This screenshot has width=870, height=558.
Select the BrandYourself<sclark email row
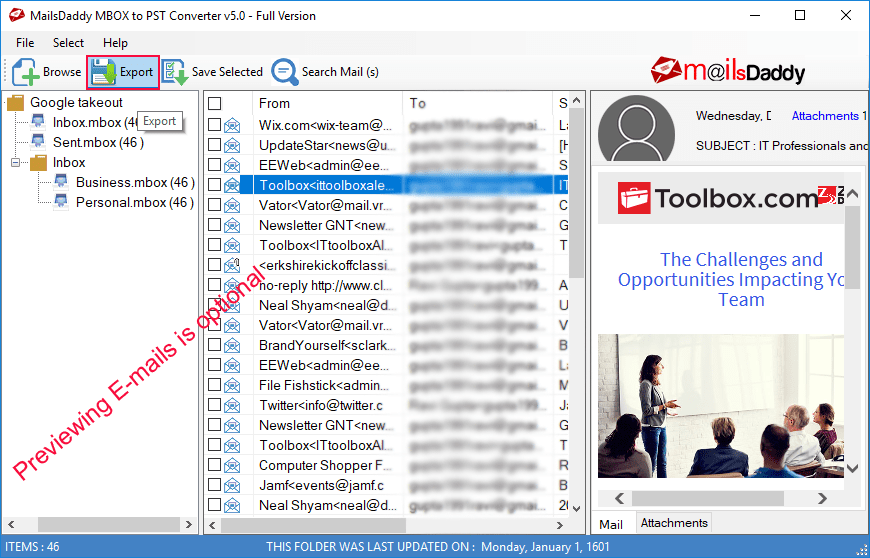click(x=386, y=345)
